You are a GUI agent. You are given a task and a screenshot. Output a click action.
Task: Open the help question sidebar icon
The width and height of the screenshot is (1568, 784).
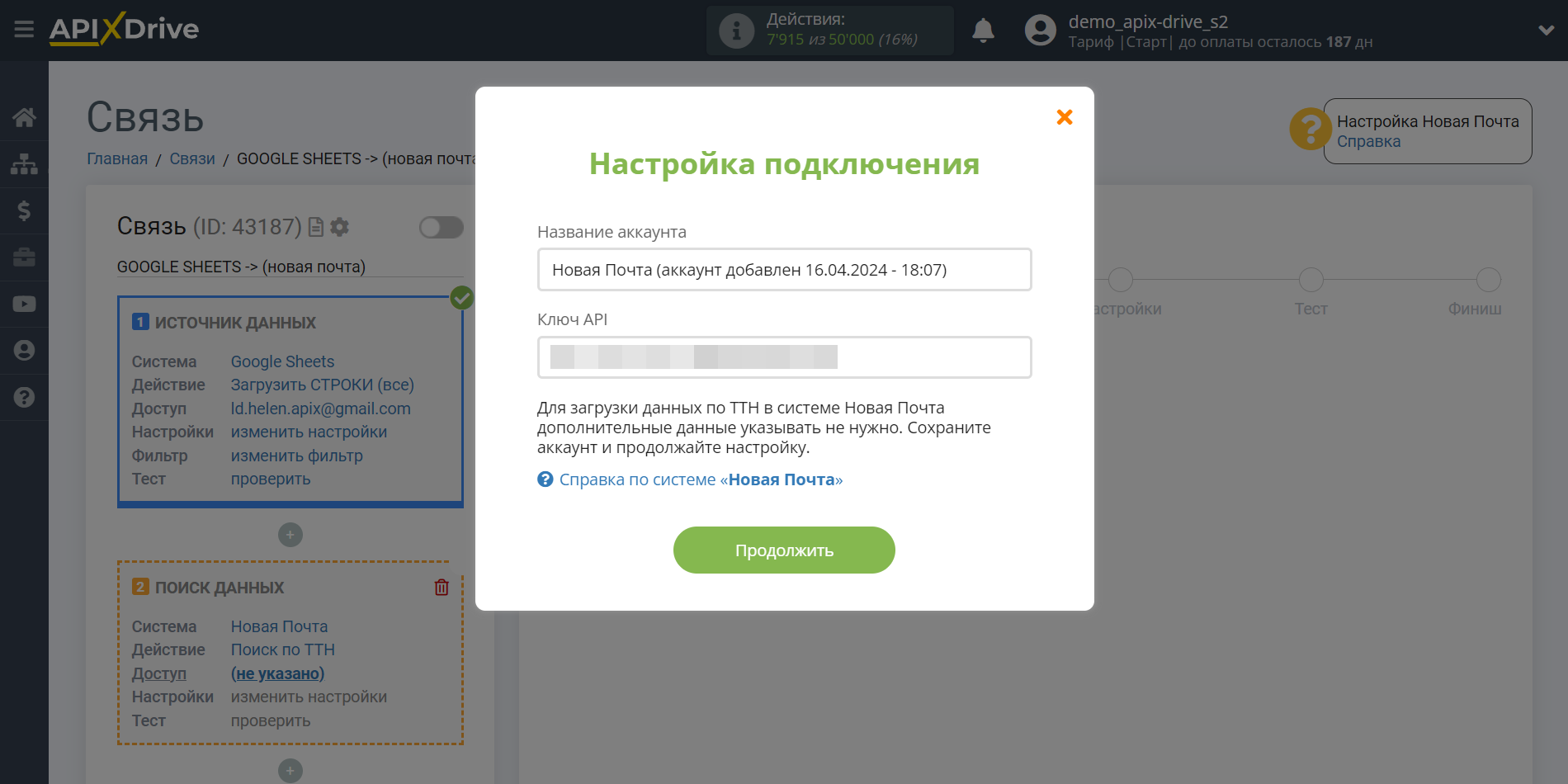pos(24,397)
